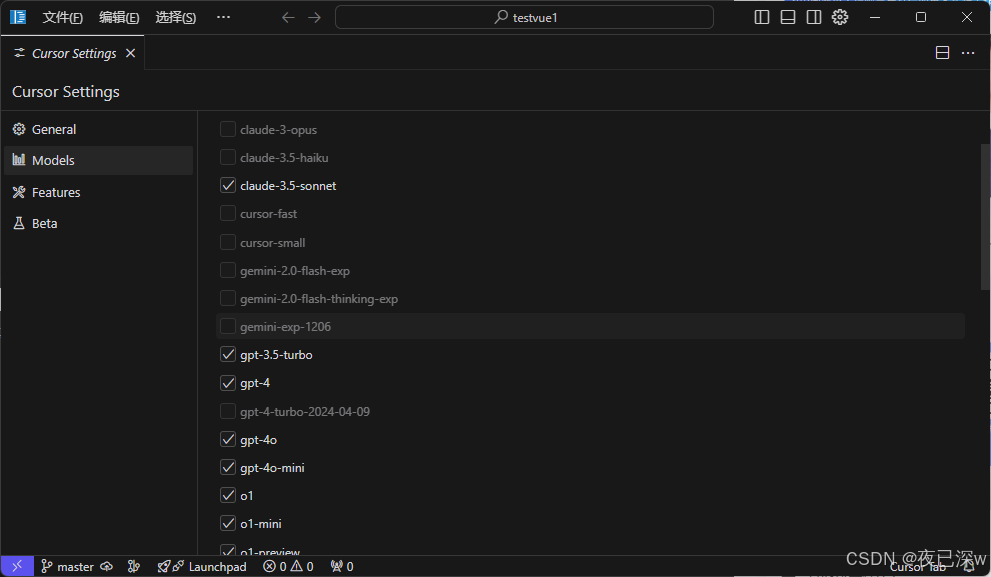This screenshot has height=577, width=991.
Task: Open the errors and warnings indicator
Action: click(x=288, y=567)
